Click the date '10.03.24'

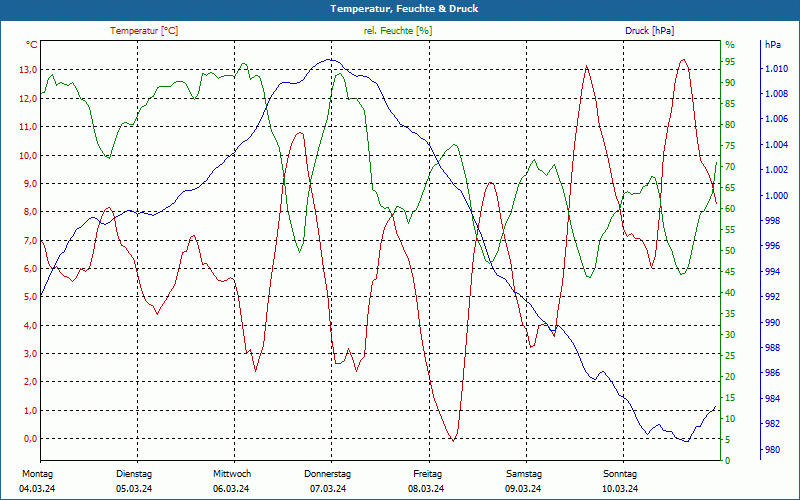tap(620, 489)
